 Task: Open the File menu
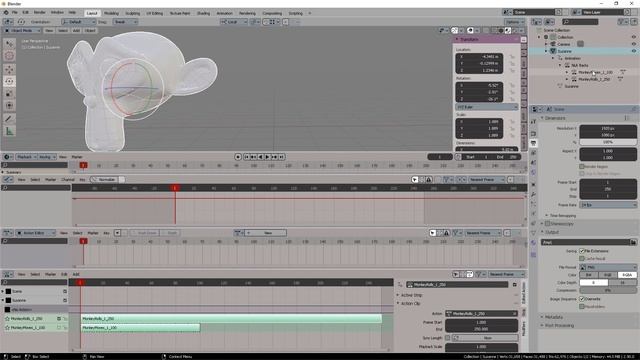[15, 13]
